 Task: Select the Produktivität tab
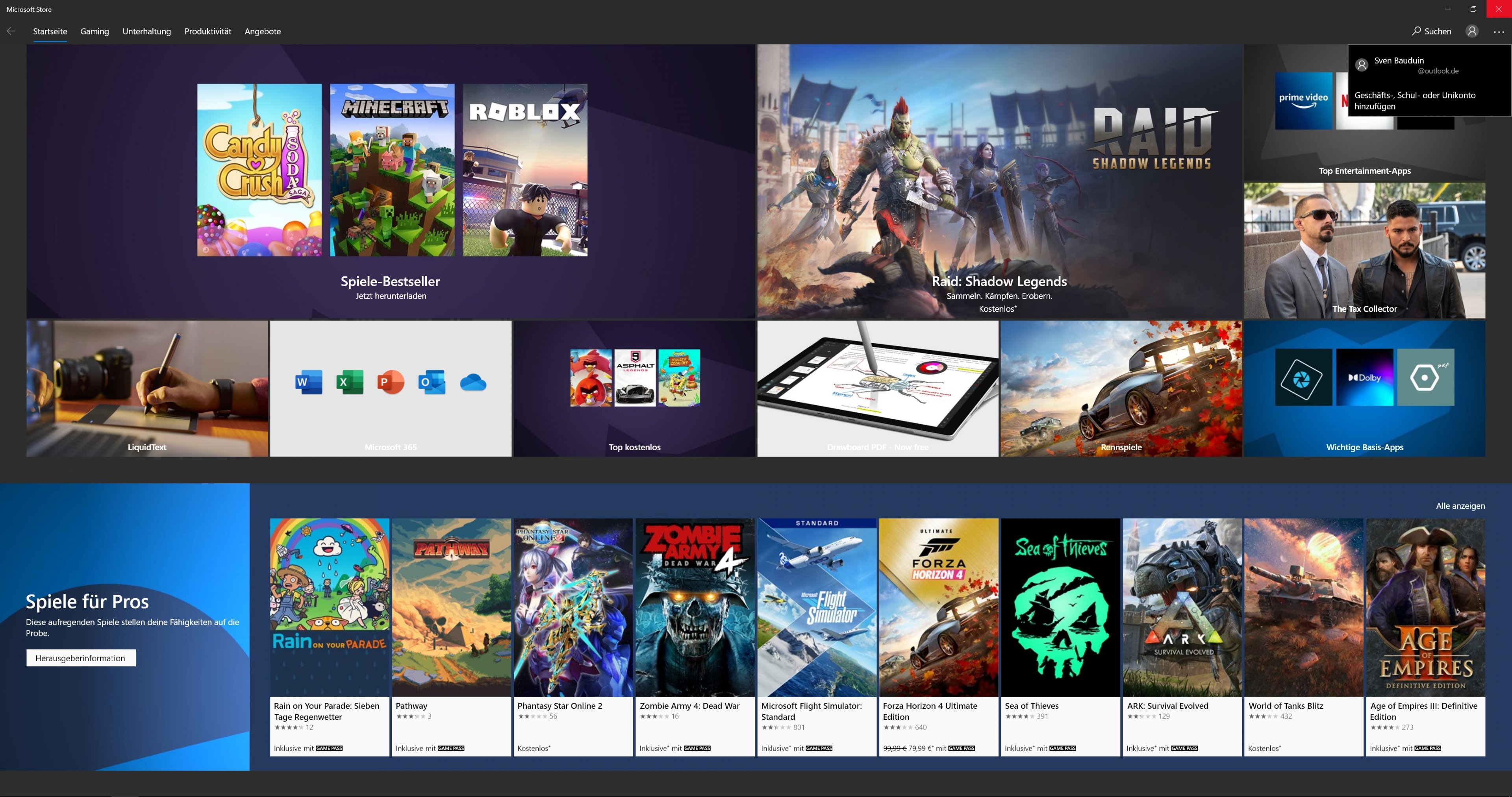(208, 31)
